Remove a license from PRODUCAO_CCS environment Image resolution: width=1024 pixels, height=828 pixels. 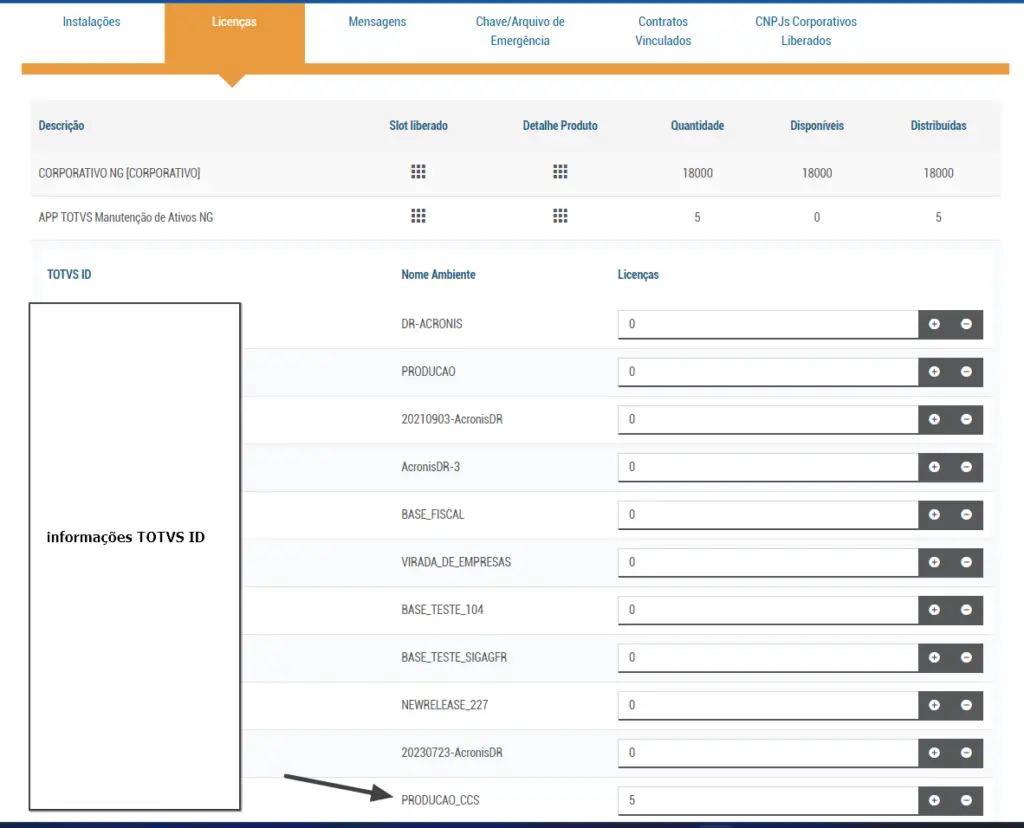966,800
